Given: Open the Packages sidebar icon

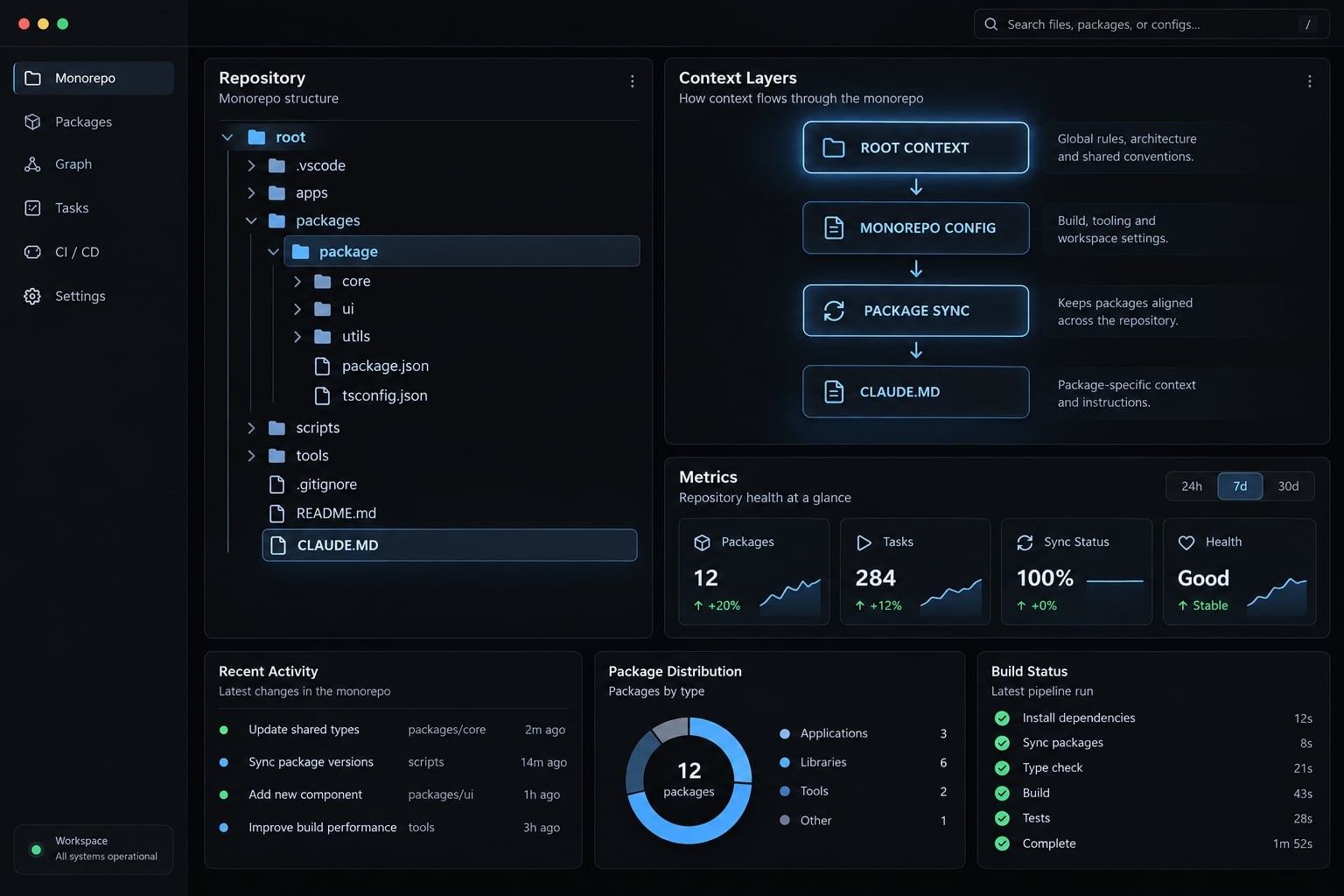Looking at the screenshot, I should (x=32, y=122).
